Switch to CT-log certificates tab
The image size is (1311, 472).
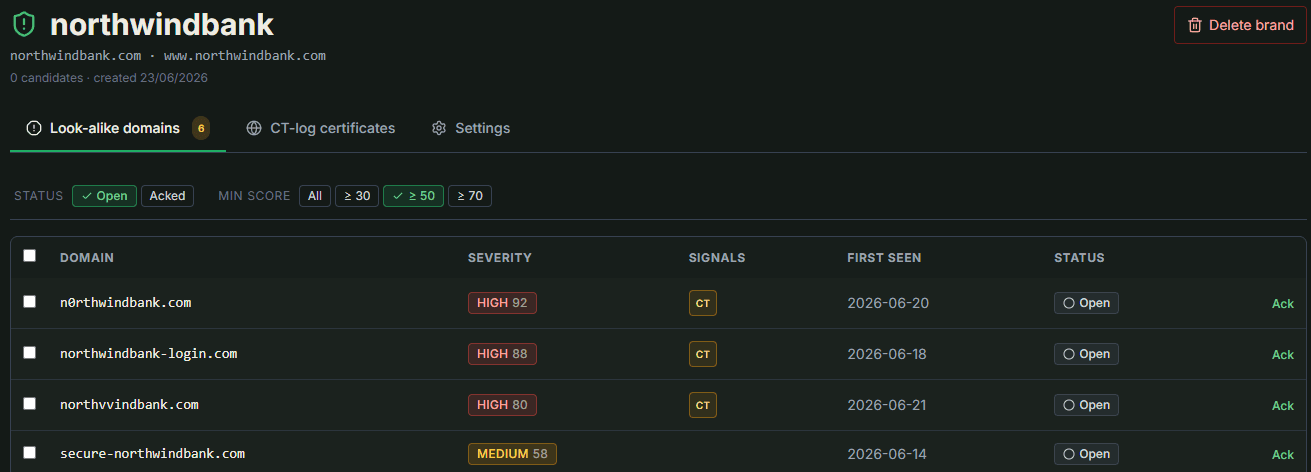pos(320,128)
